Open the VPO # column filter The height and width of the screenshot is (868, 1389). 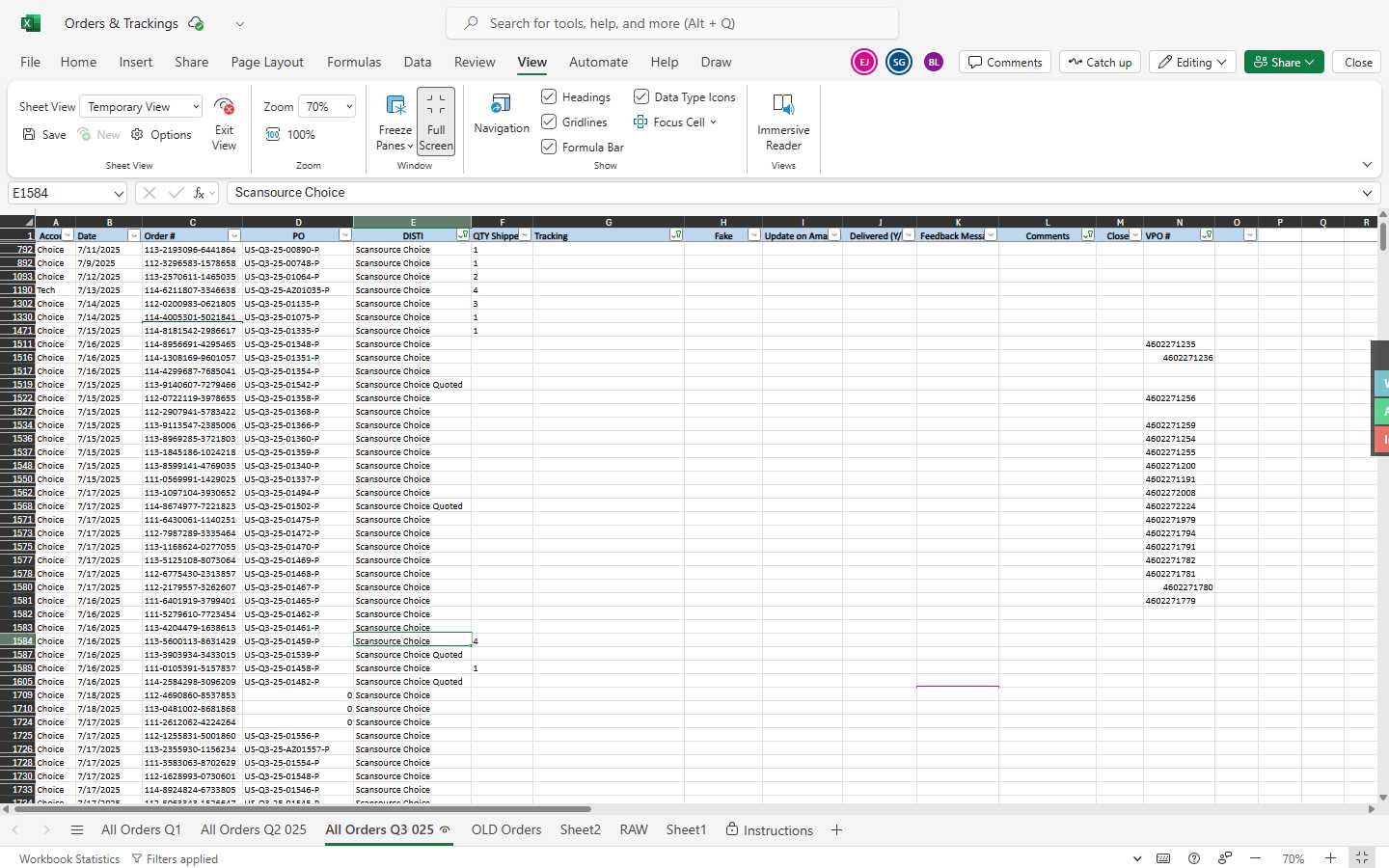tap(1207, 235)
